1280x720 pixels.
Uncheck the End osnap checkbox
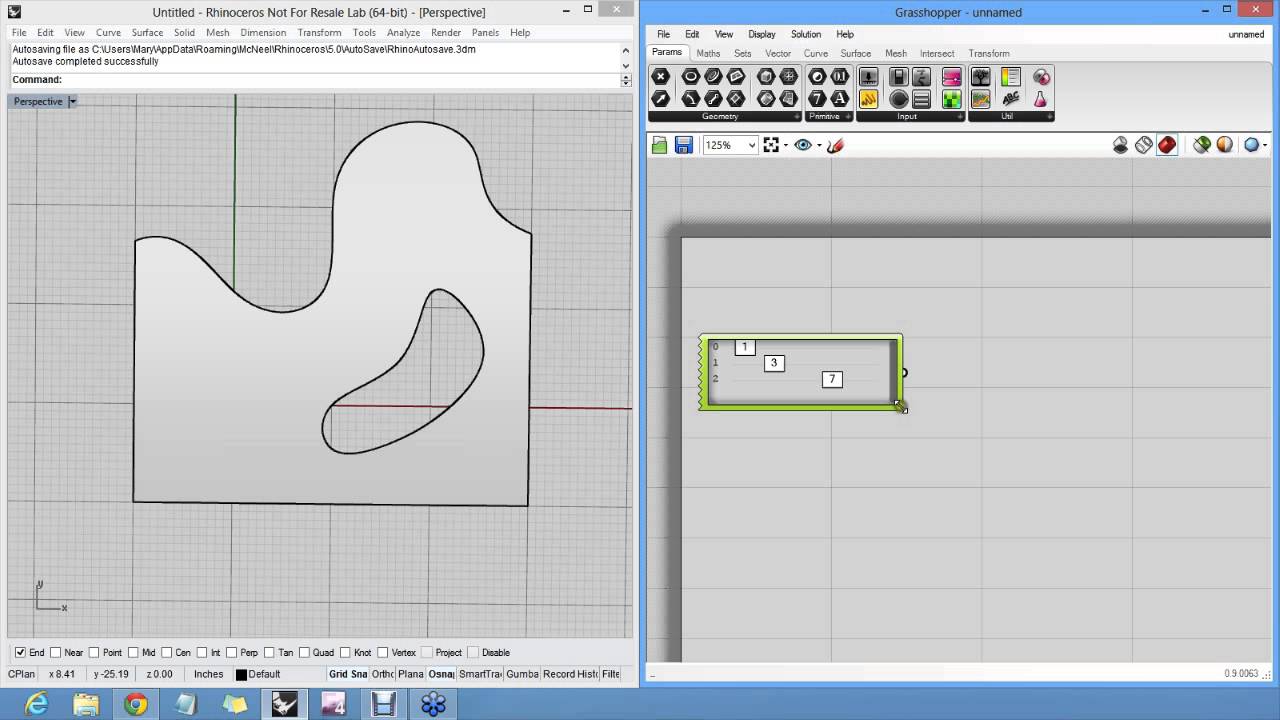[x=20, y=653]
